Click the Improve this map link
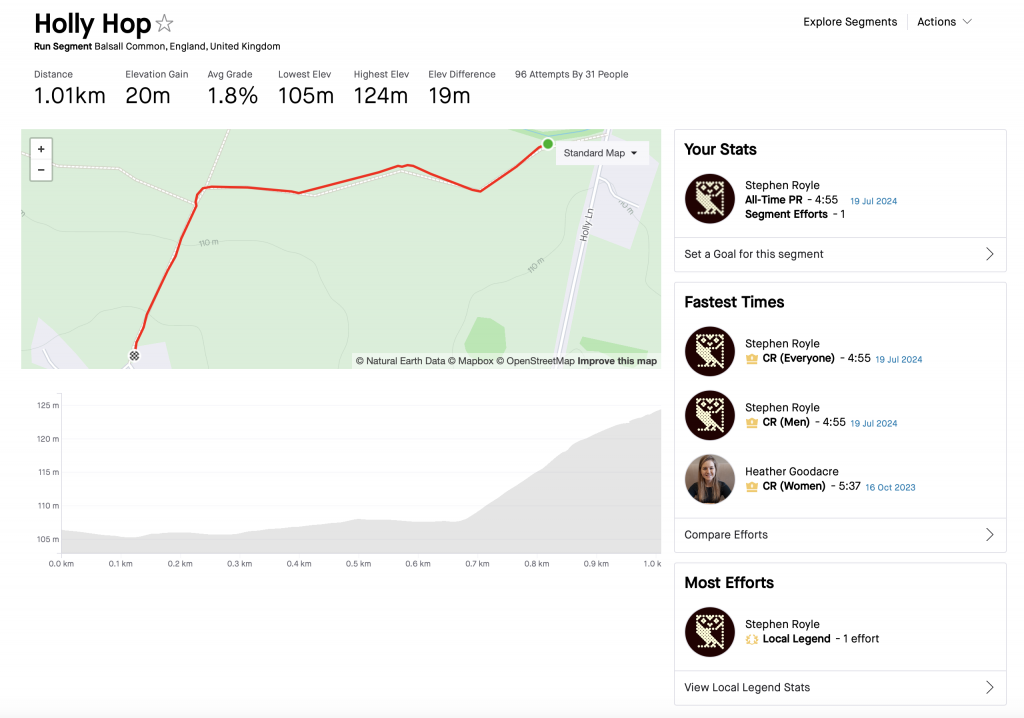 point(616,361)
